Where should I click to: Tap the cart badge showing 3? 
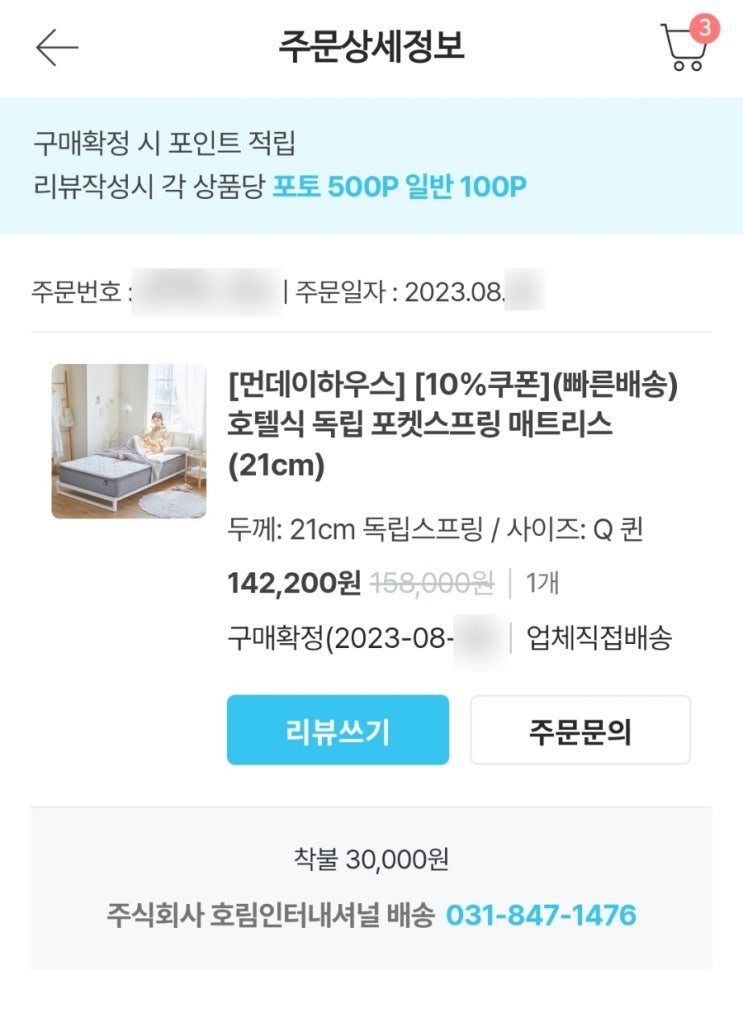(704, 28)
